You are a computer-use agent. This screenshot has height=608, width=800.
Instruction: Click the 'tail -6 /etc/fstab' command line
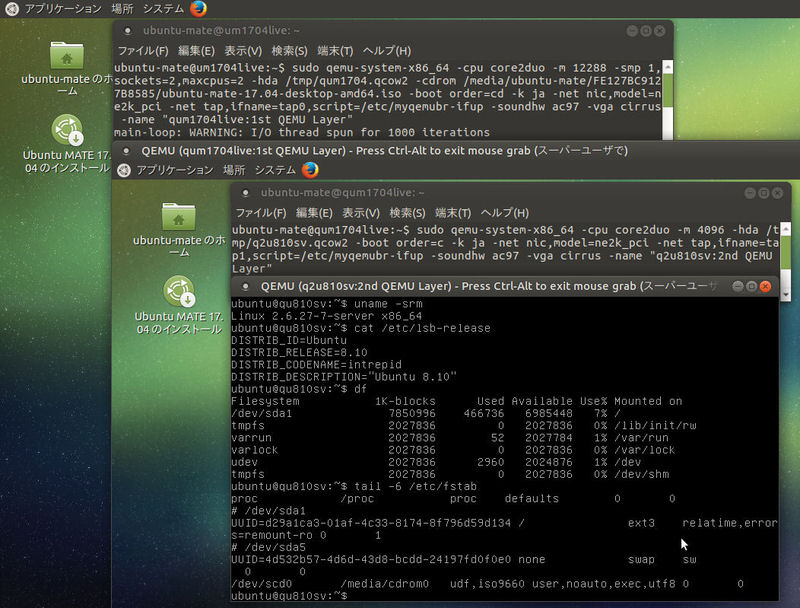[354, 486]
